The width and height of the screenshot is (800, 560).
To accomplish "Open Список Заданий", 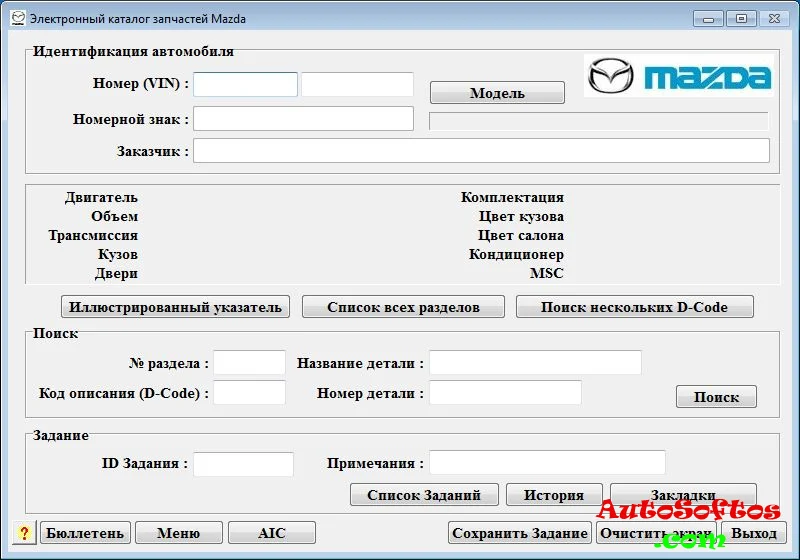I will click(x=424, y=495).
